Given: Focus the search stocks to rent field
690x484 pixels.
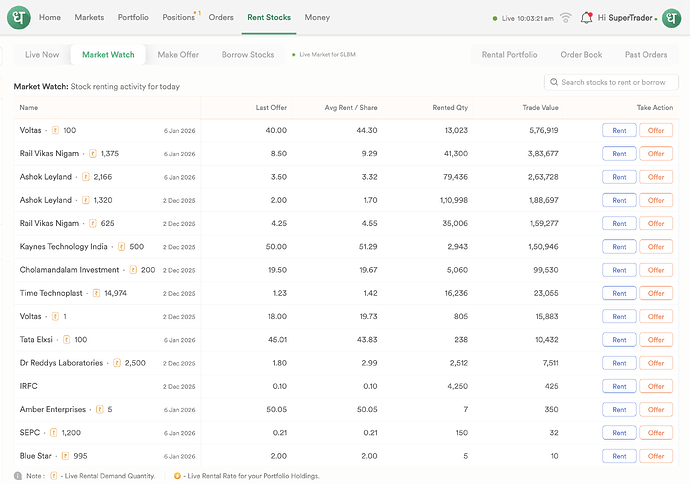Looking at the screenshot, I should (614, 82).
